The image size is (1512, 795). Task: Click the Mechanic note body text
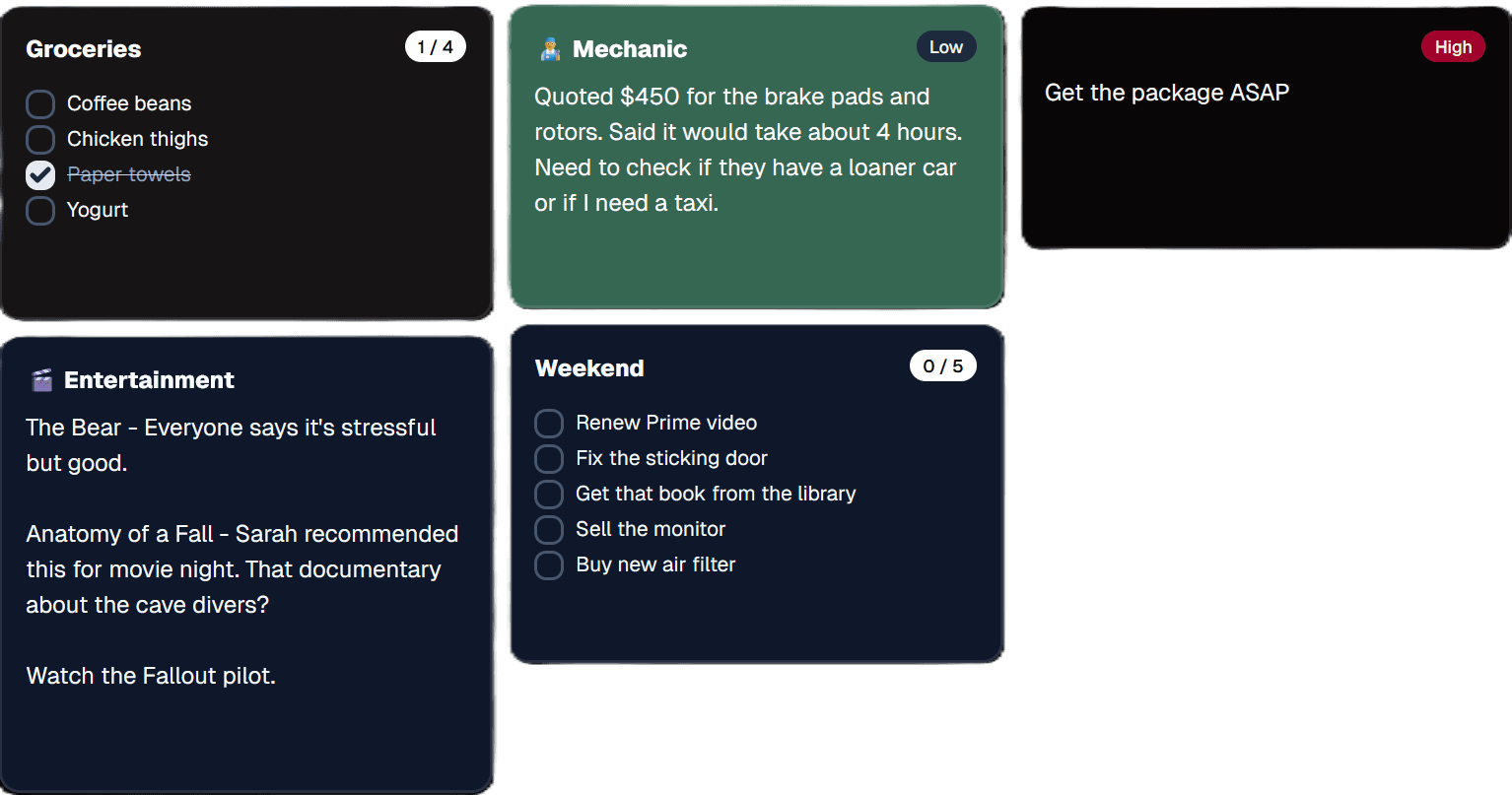tap(747, 150)
